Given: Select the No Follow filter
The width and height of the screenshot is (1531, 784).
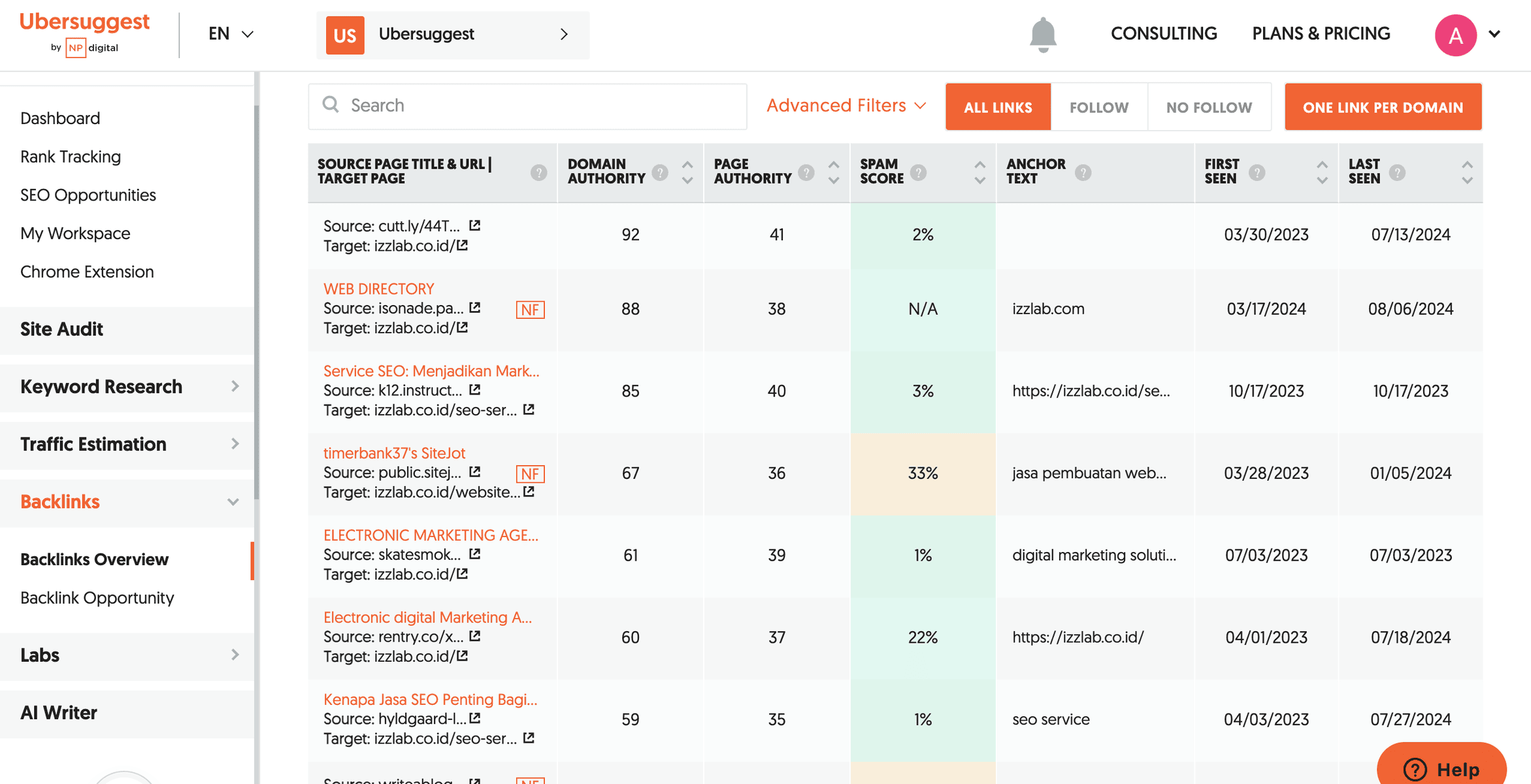Looking at the screenshot, I should (1209, 106).
